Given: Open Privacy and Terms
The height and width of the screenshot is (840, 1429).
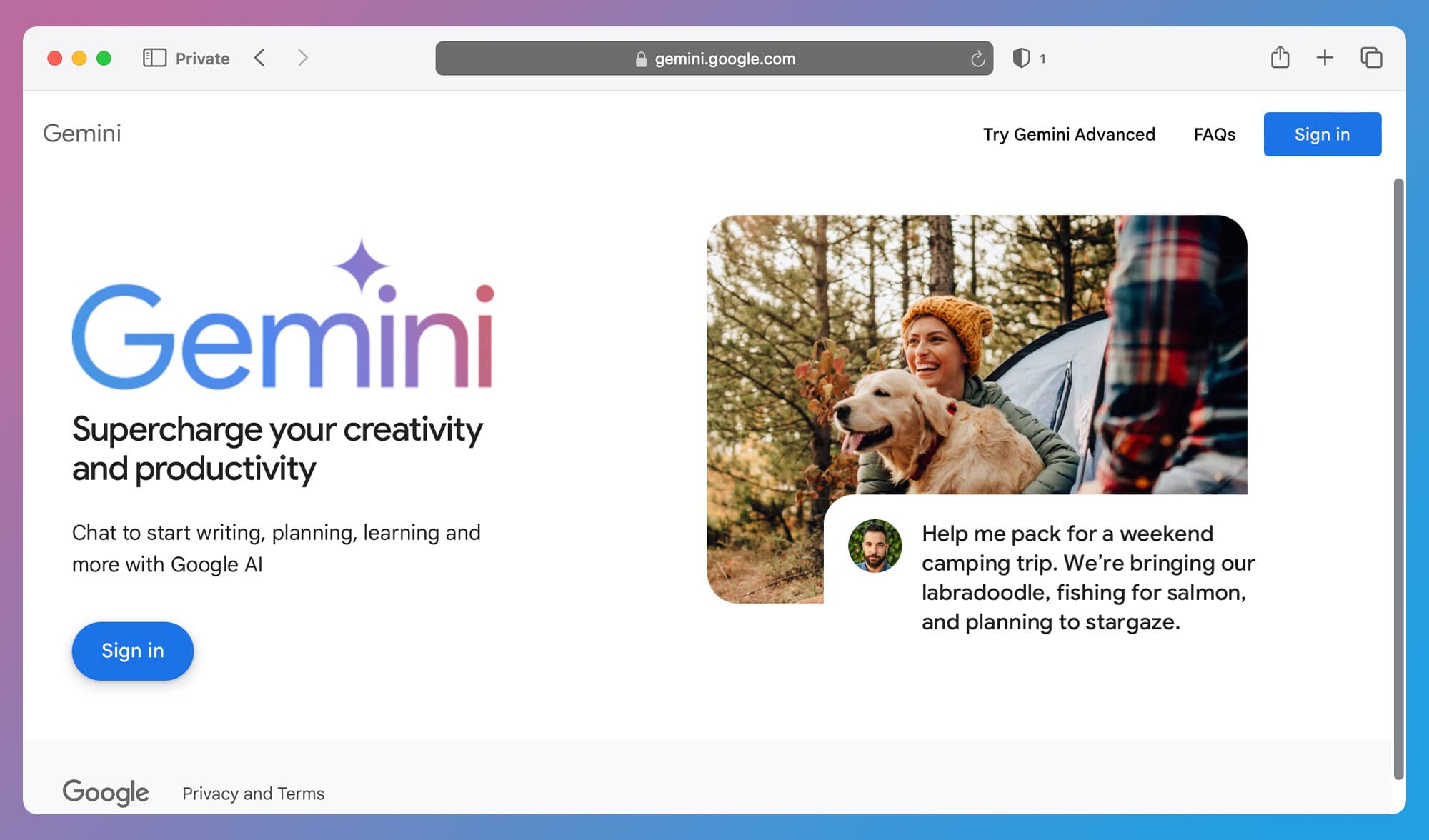Looking at the screenshot, I should 253,793.
